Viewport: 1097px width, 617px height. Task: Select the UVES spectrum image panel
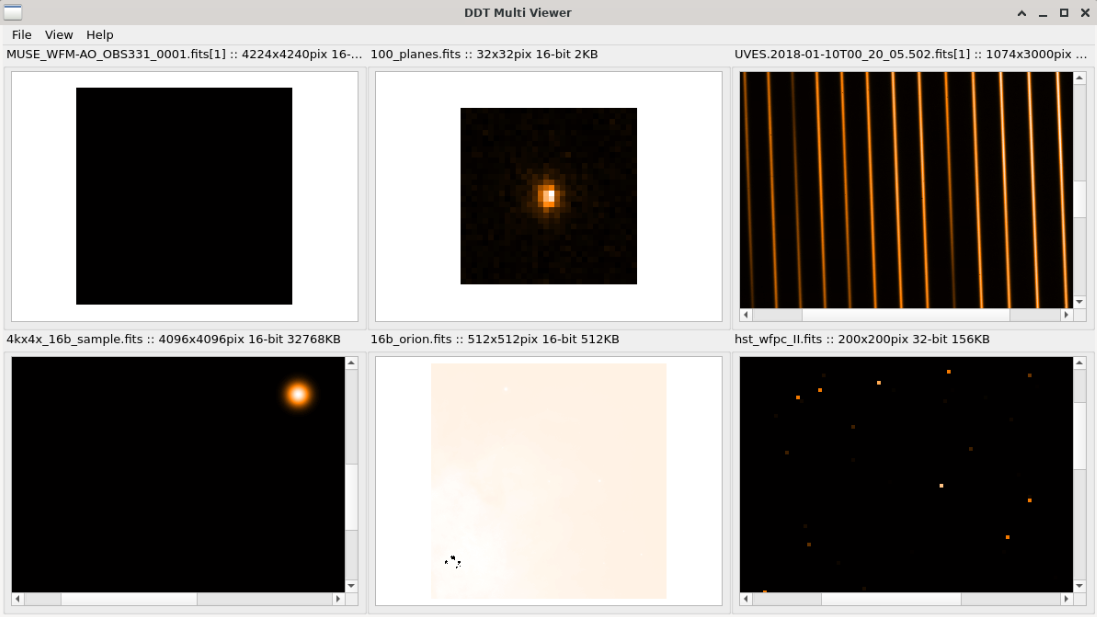[905, 185]
